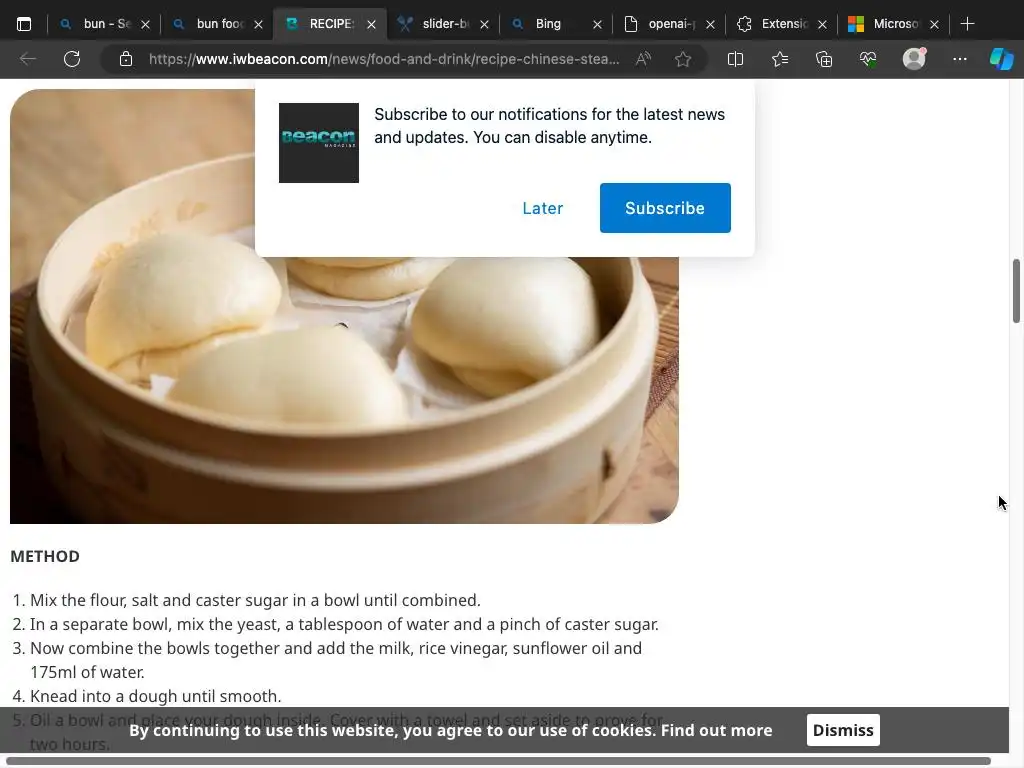The height and width of the screenshot is (768, 1024).
Task: Click step 'In a separate bowl, mix the yeast'
Action: 344,624
